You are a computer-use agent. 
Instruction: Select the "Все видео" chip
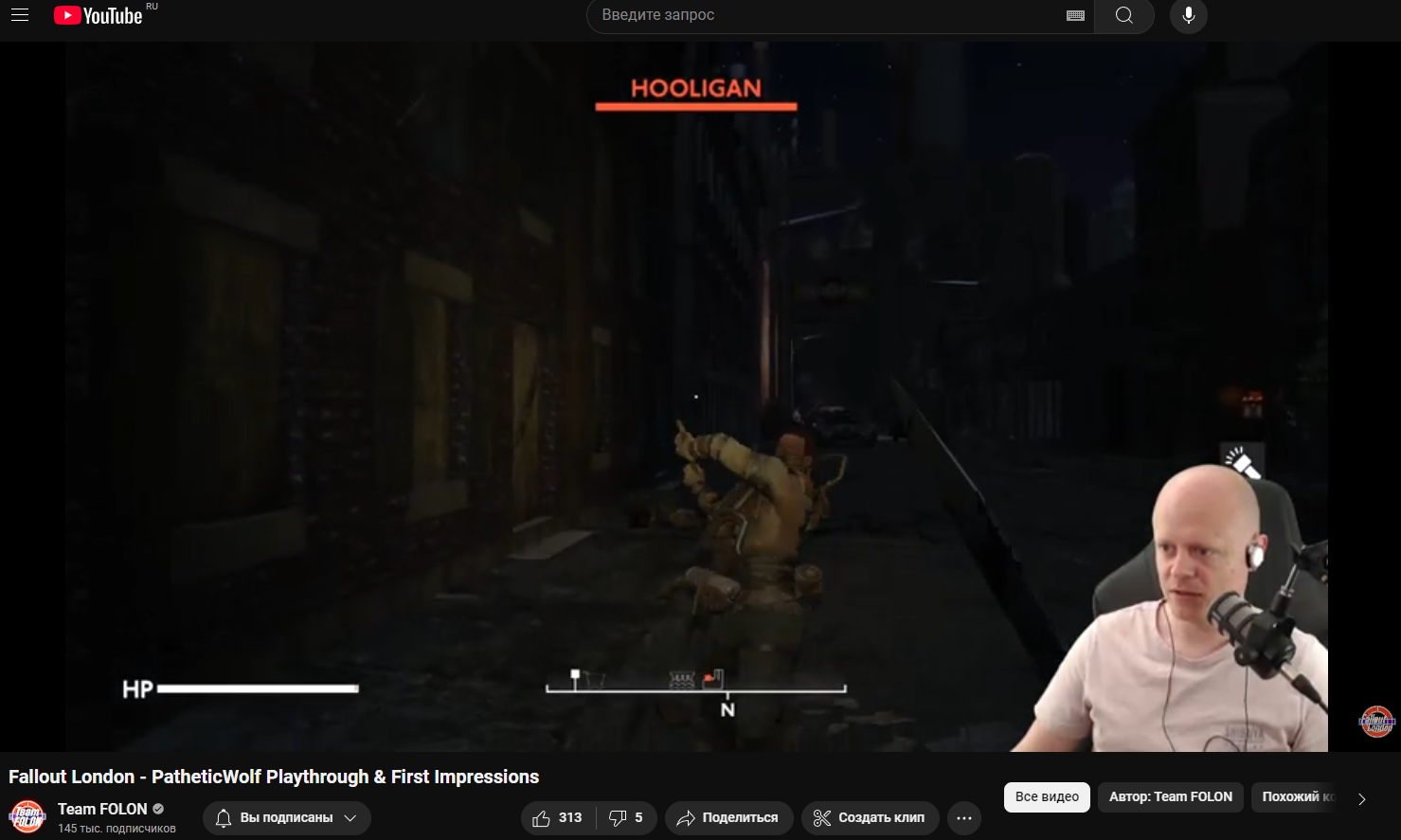tap(1047, 797)
